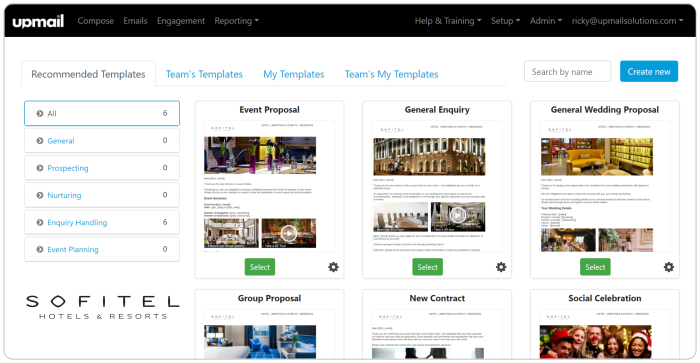The height and width of the screenshot is (363, 700).
Task: Switch to Team's Templates tab
Action: point(204,74)
